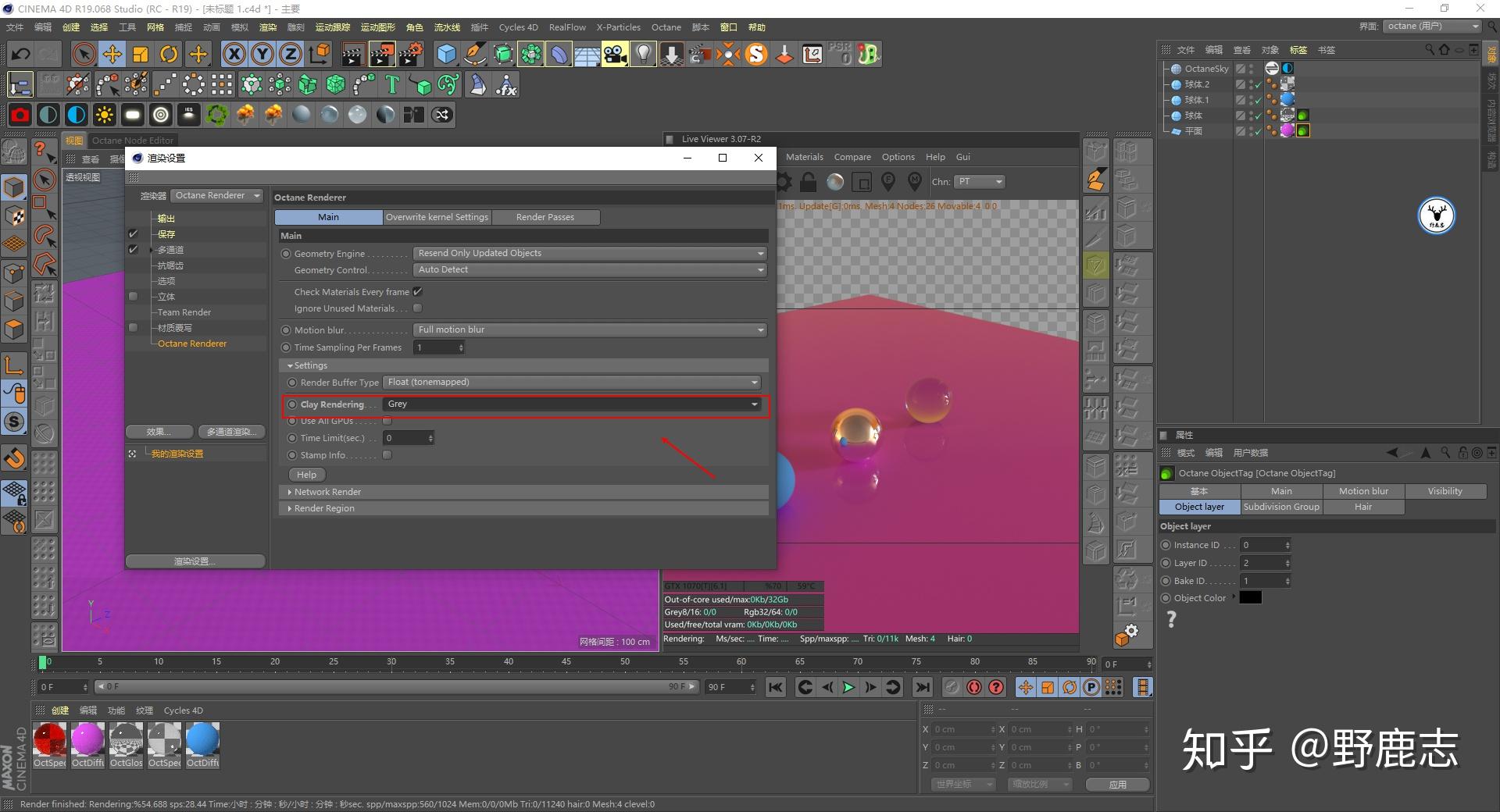Click the Live Viewer settings gear icon

[783, 182]
